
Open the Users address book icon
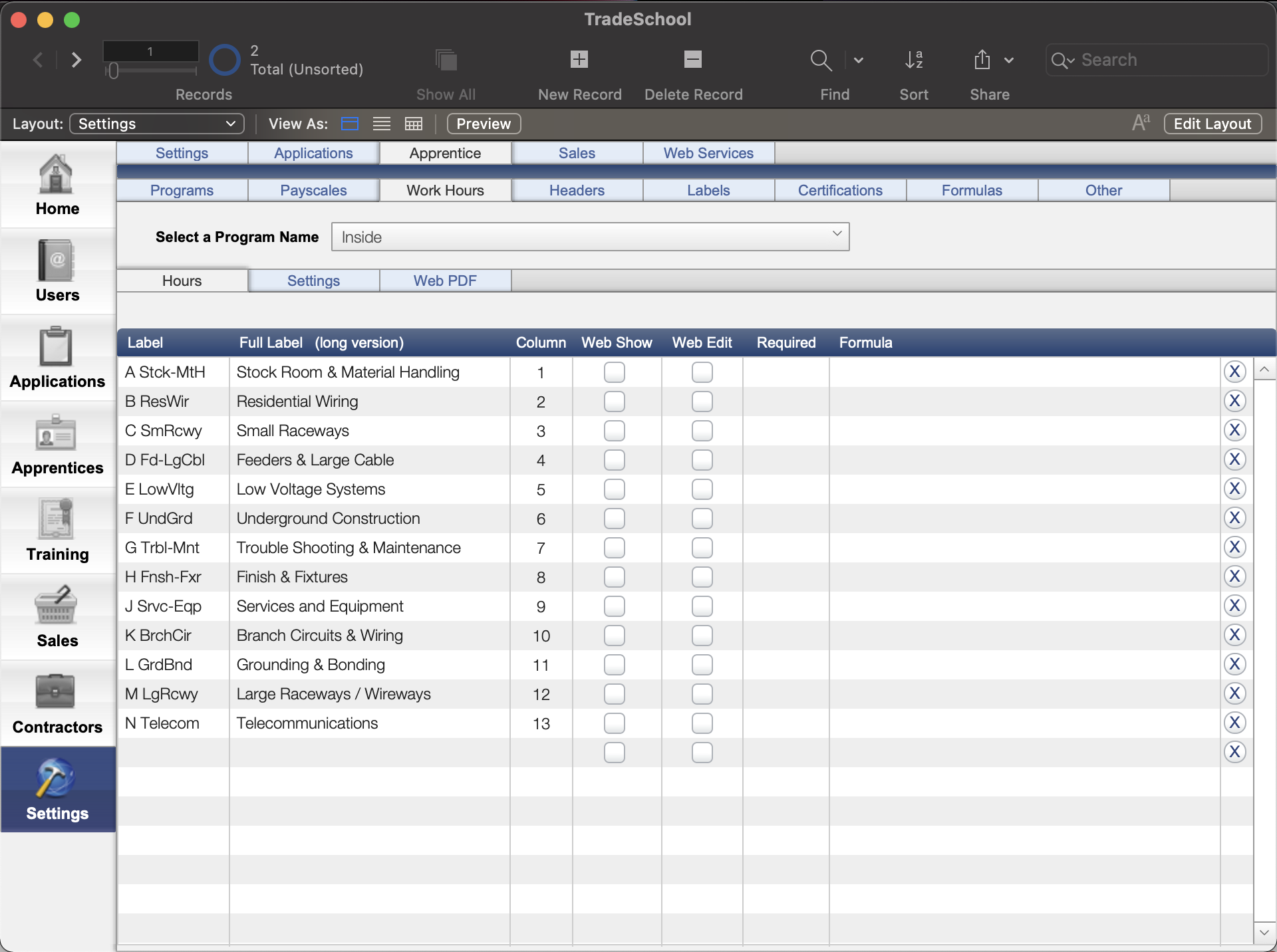(57, 261)
